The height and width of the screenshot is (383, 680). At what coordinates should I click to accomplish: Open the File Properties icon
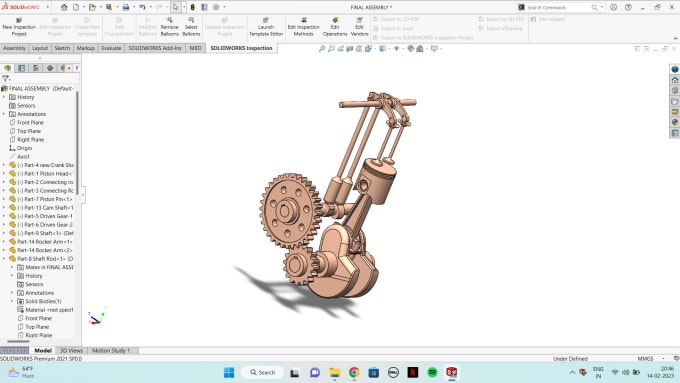point(204,7)
